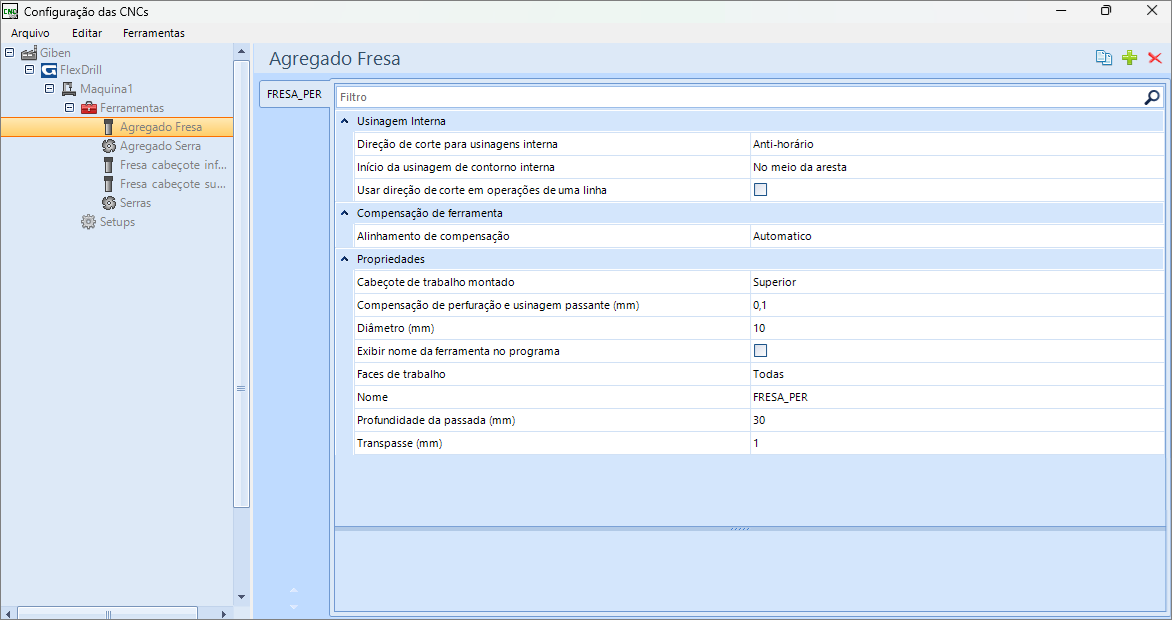
Task: Click the red X delete icon
Action: click(x=1154, y=58)
